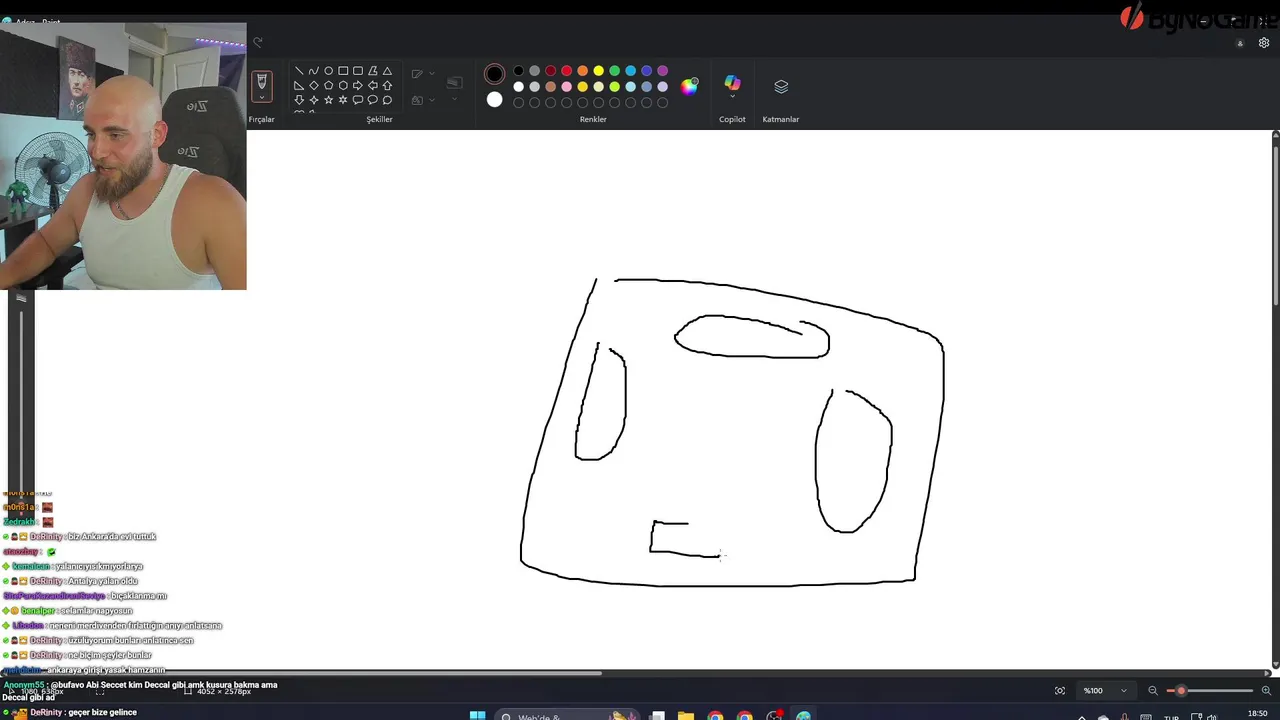
Task: Open first Chrome icon in taskbar
Action: [715, 716]
